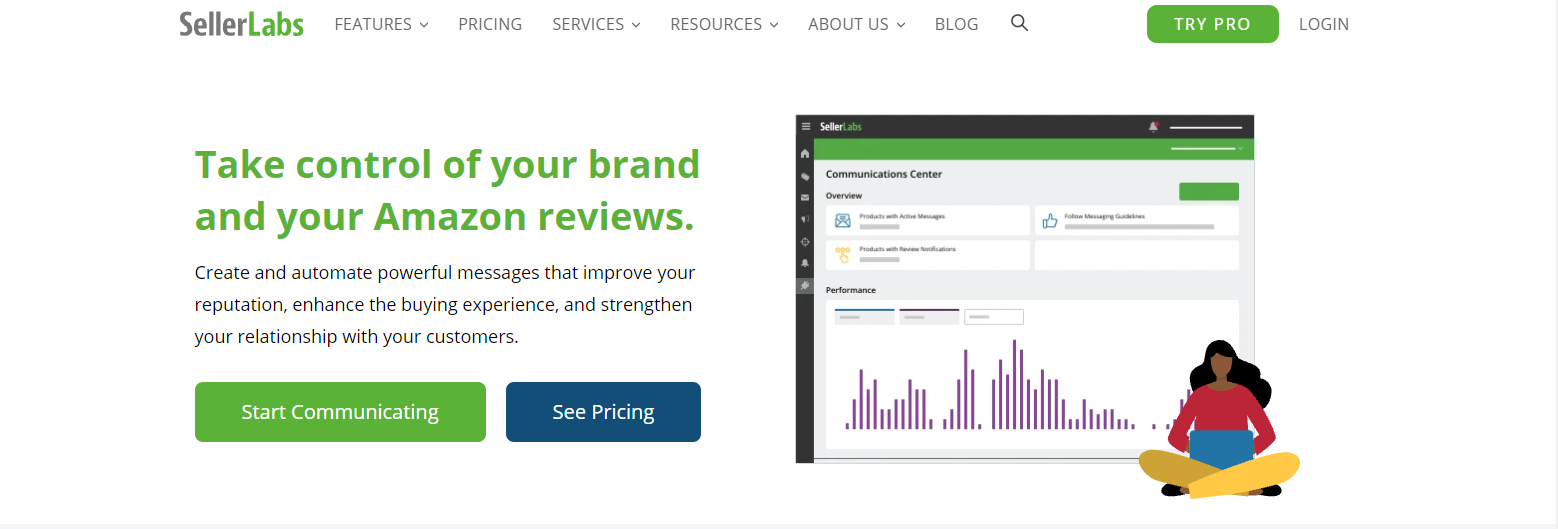
Task: Click the thumbs-up Follow Messaging Guidelines icon
Action: [x=1050, y=220]
